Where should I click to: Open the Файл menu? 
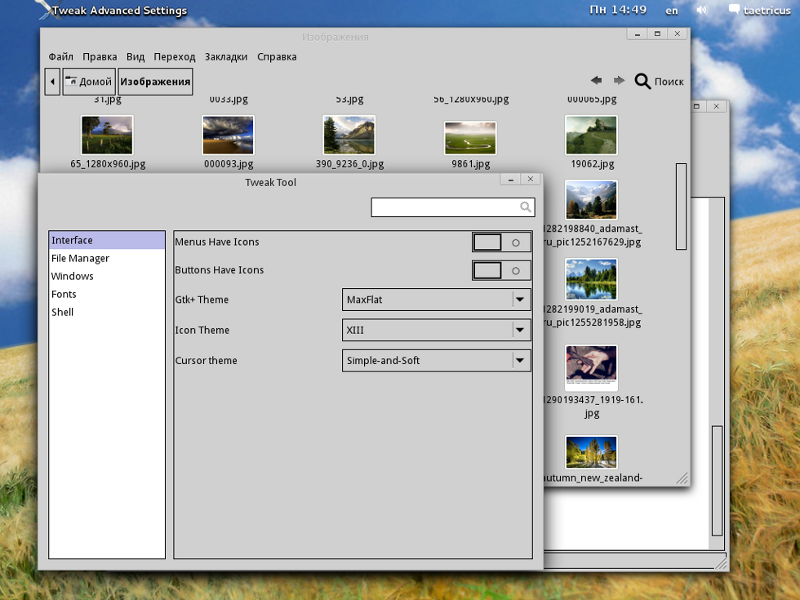tap(61, 57)
